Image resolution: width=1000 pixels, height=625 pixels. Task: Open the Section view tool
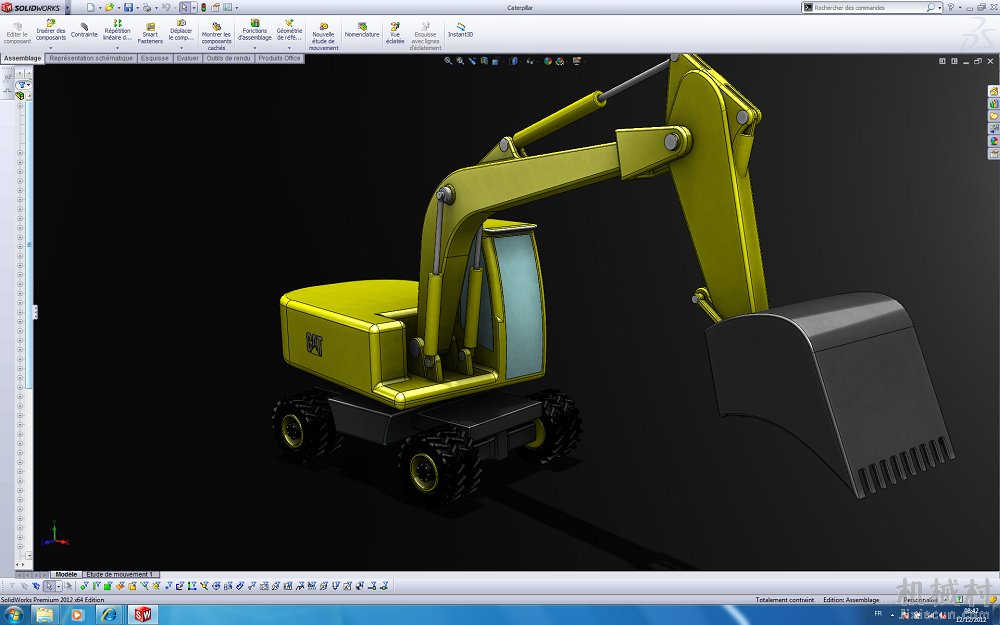pos(484,61)
